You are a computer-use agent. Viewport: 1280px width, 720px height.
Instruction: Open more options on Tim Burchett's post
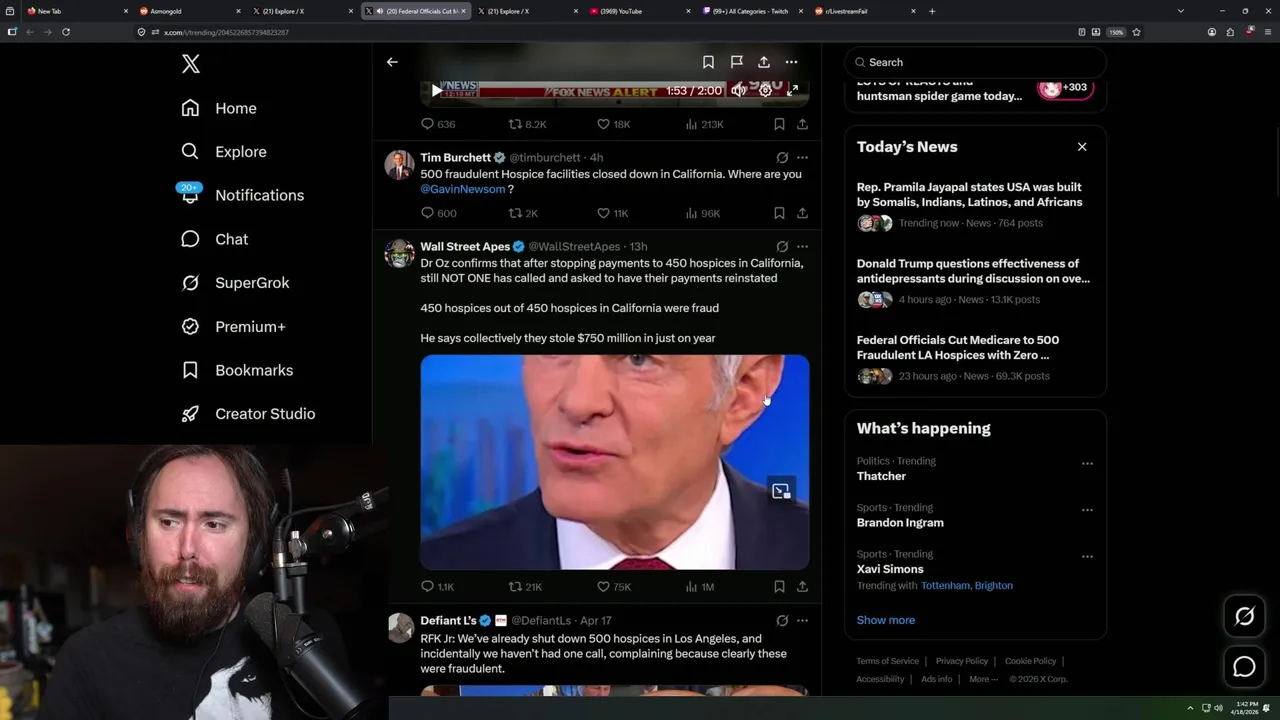pos(802,158)
